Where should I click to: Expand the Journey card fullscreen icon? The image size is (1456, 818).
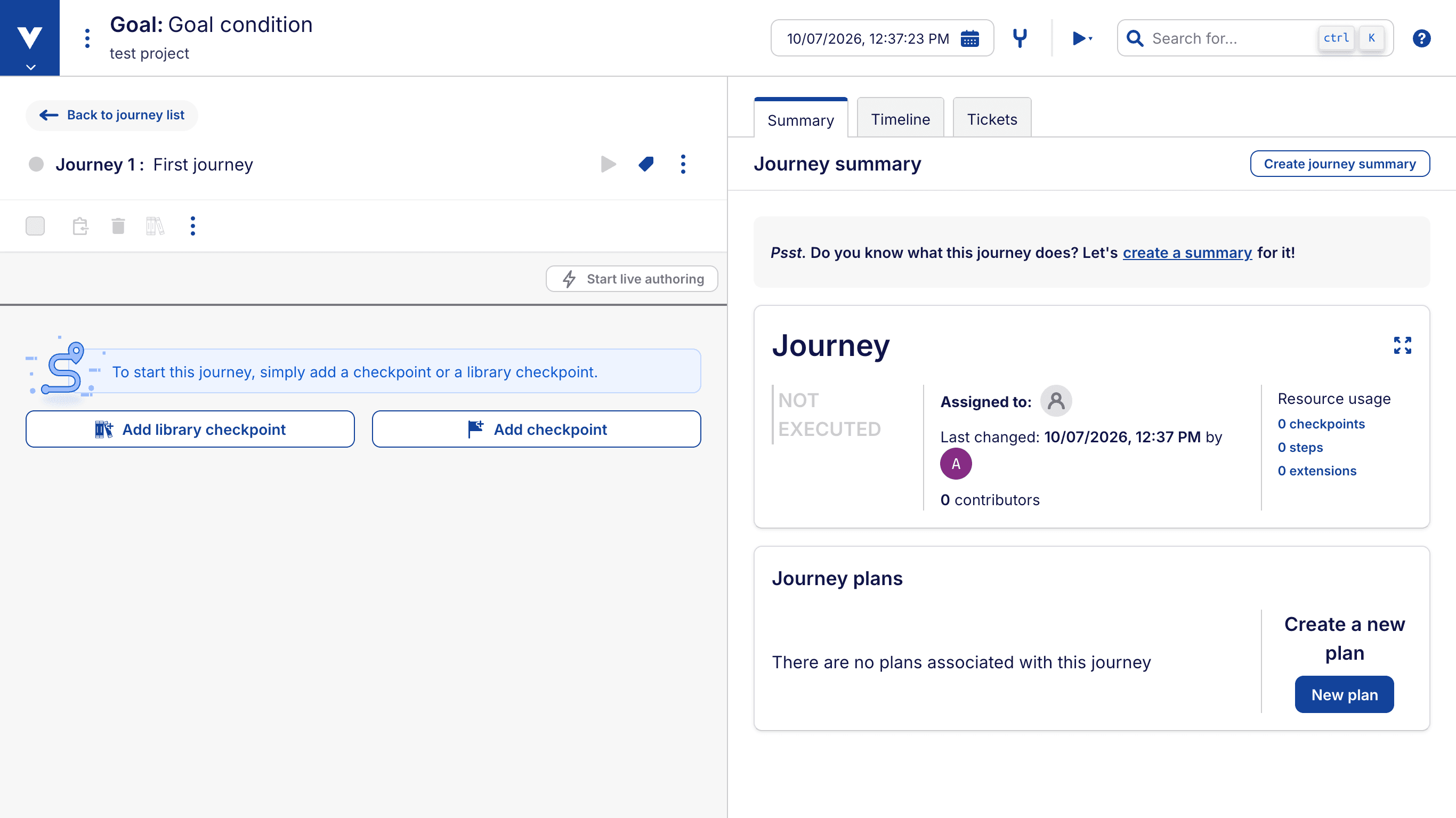point(1402,345)
